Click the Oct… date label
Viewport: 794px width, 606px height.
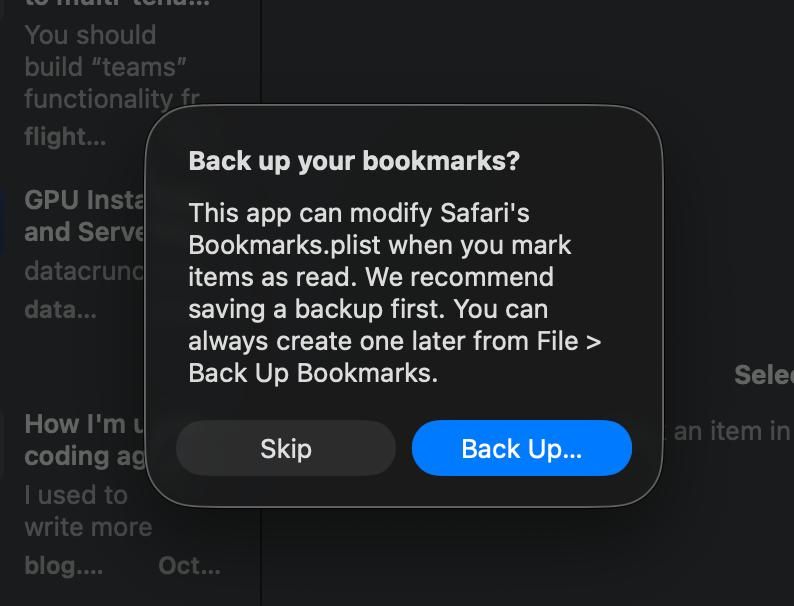click(x=189, y=565)
